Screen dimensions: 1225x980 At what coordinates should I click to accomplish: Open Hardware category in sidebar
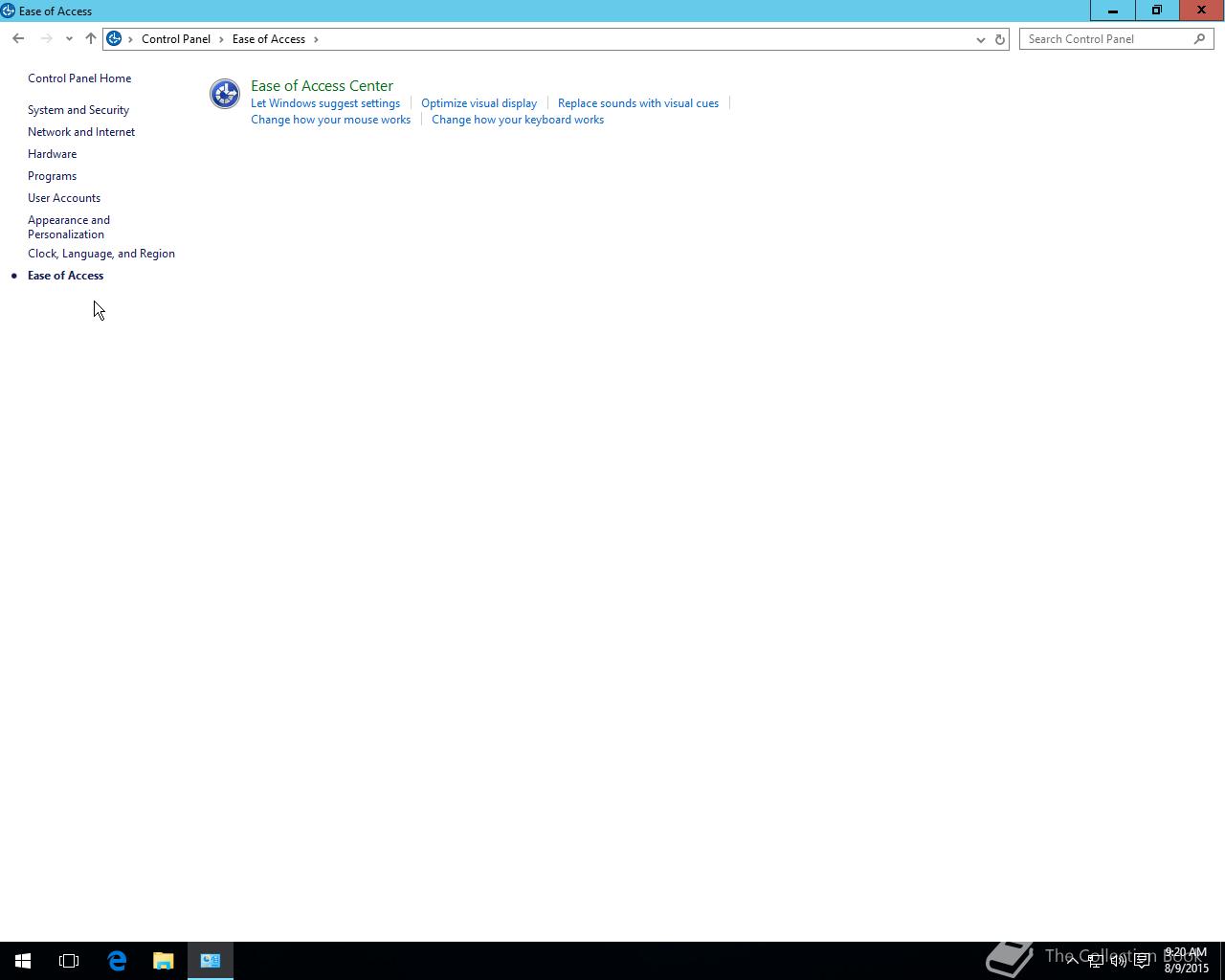(x=52, y=154)
